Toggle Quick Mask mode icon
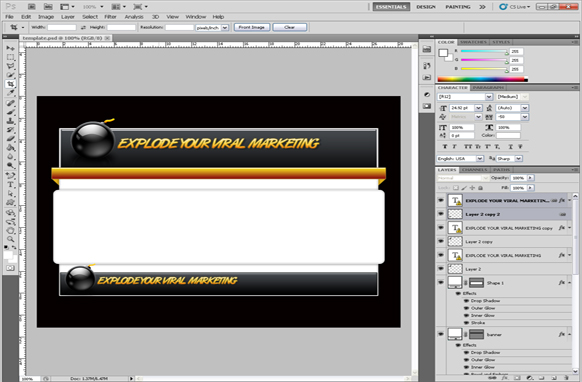Viewport: 582px width, 382px height. point(10,268)
